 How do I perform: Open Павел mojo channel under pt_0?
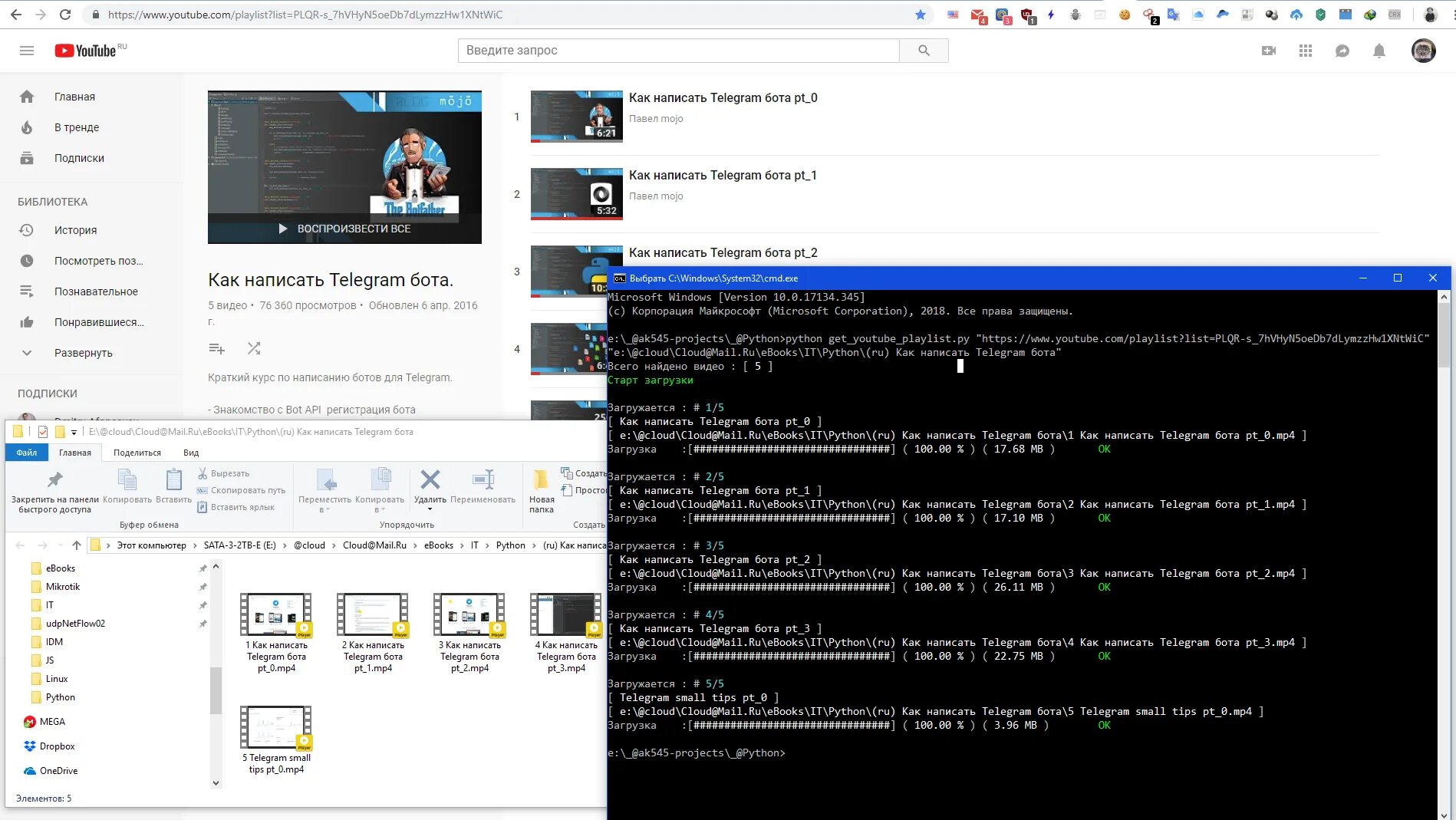click(656, 118)
